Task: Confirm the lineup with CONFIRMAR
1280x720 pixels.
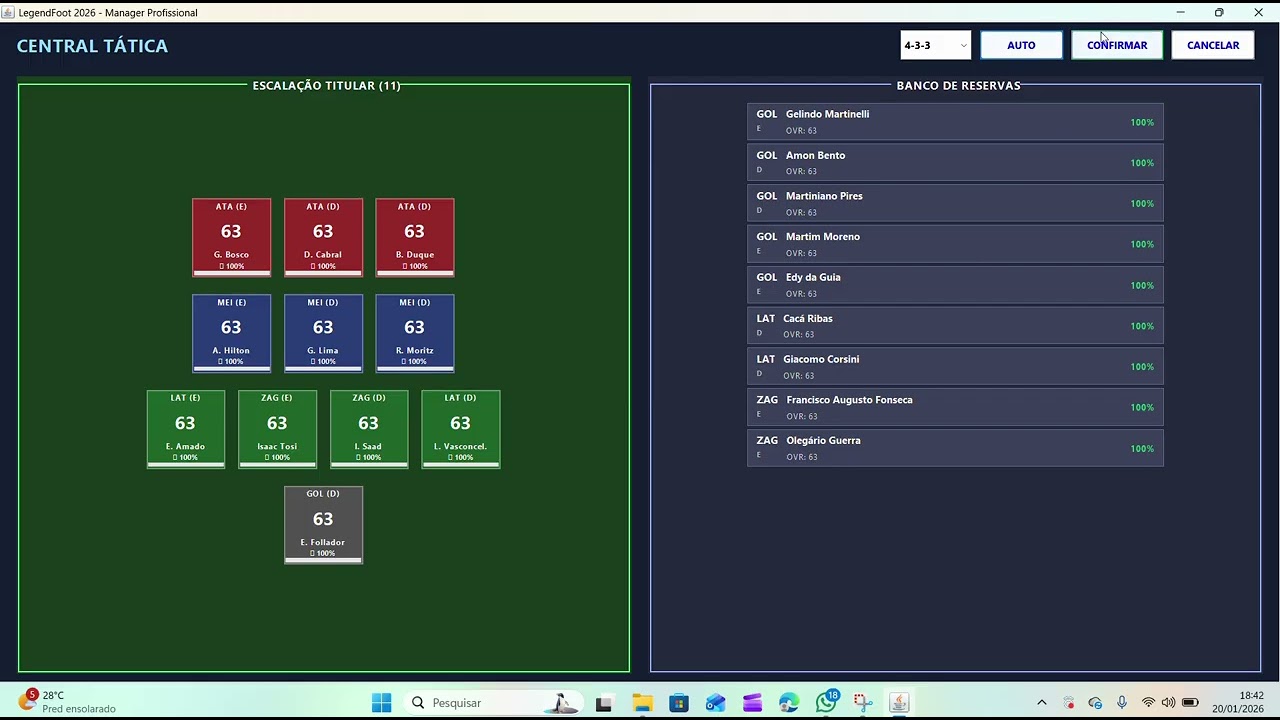Action: pos(1117,45)
